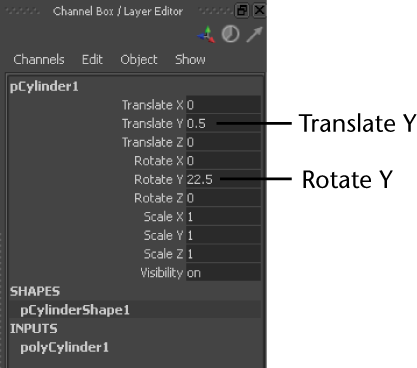Select the Rotate X channel label
This screenshot has width=417, height=368.
(x=159, y=161)
